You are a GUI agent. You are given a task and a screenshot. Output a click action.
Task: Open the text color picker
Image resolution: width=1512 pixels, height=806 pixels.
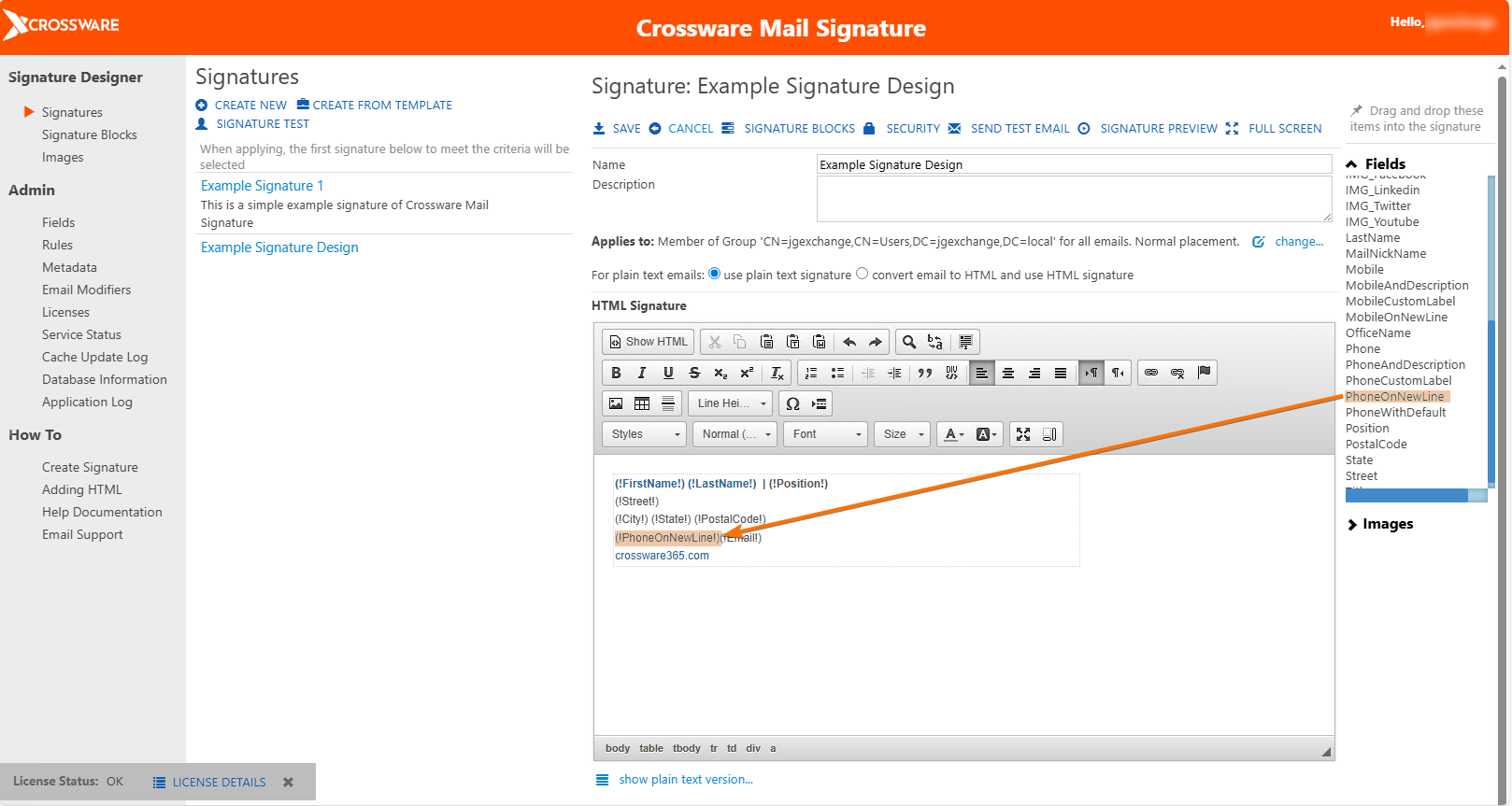coord(953,434)
